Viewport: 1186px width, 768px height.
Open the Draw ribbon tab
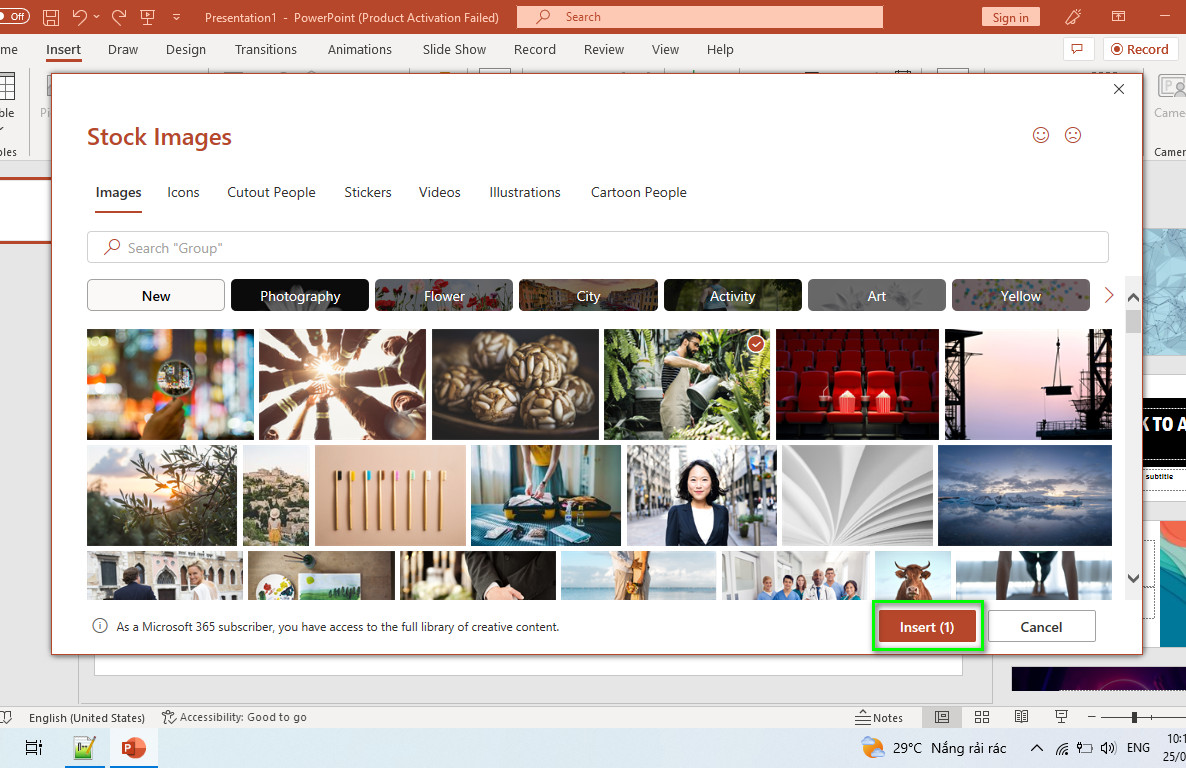(123, 49)
